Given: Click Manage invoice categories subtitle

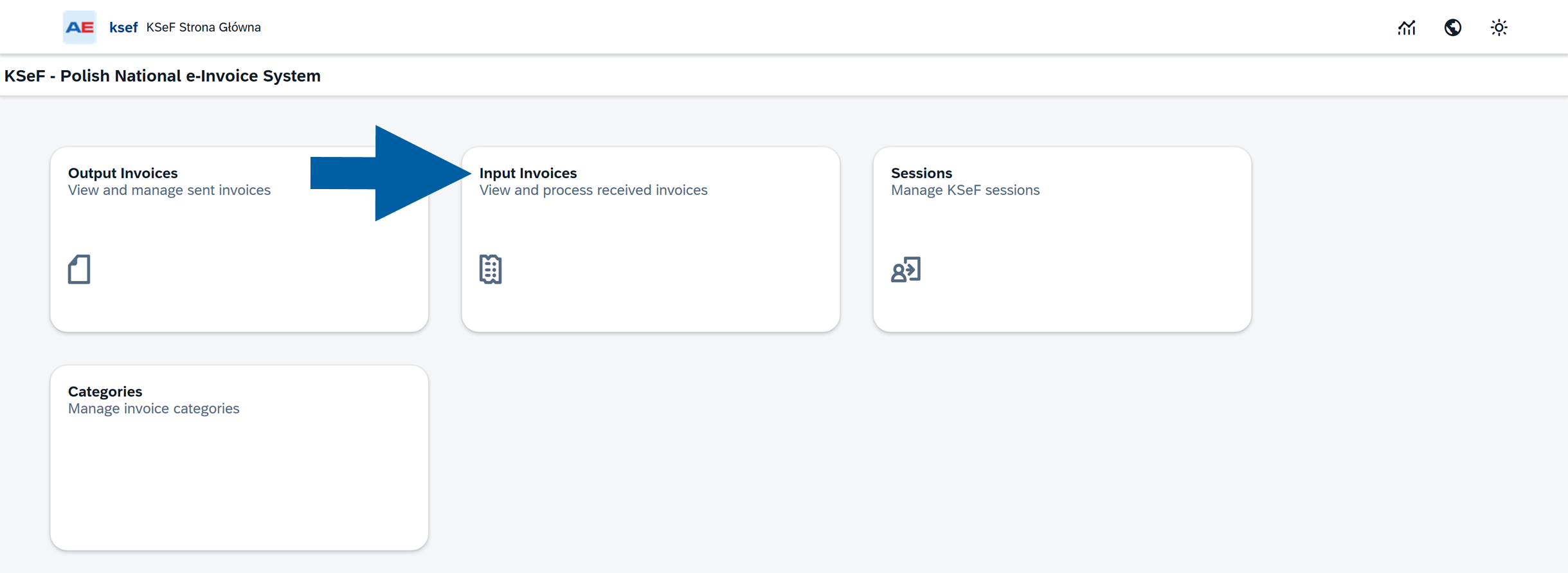Looking at the screenshot, I should coord(154,409).
